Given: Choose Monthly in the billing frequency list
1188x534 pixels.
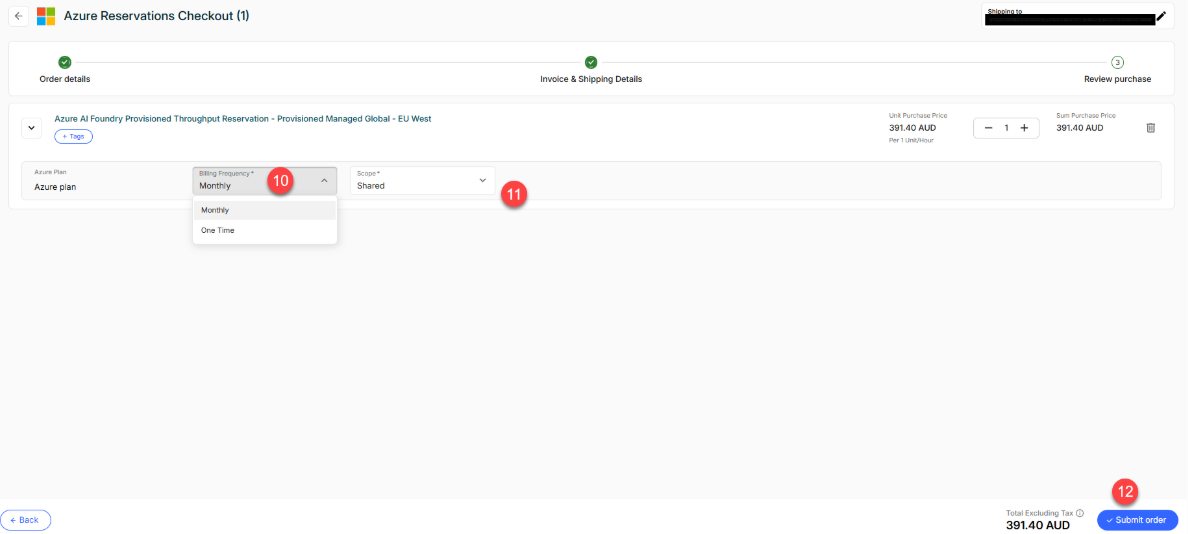Looking at the screenshot, I should pos(264,210).
